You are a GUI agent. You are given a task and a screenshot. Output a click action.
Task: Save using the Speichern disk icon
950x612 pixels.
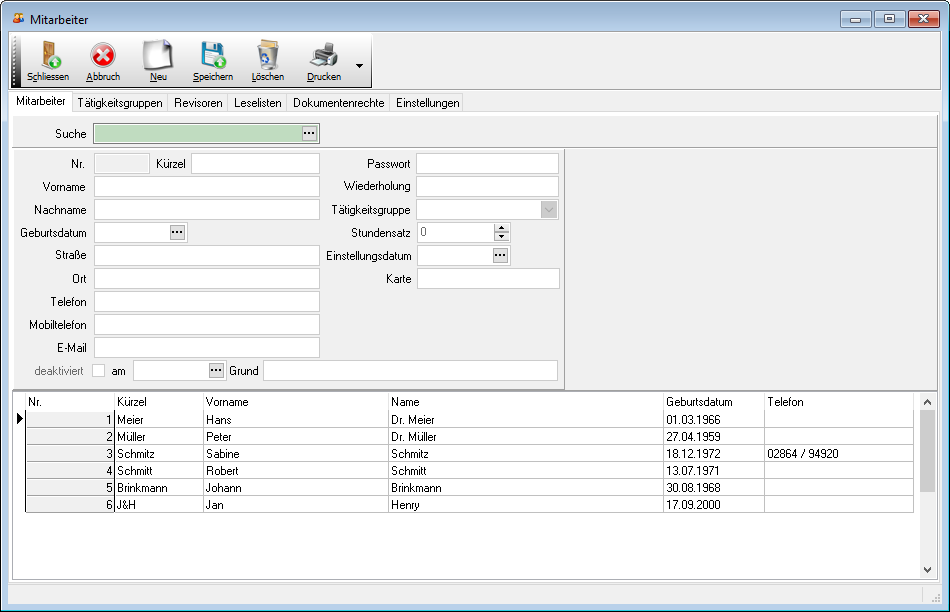(x=212, y=55)
